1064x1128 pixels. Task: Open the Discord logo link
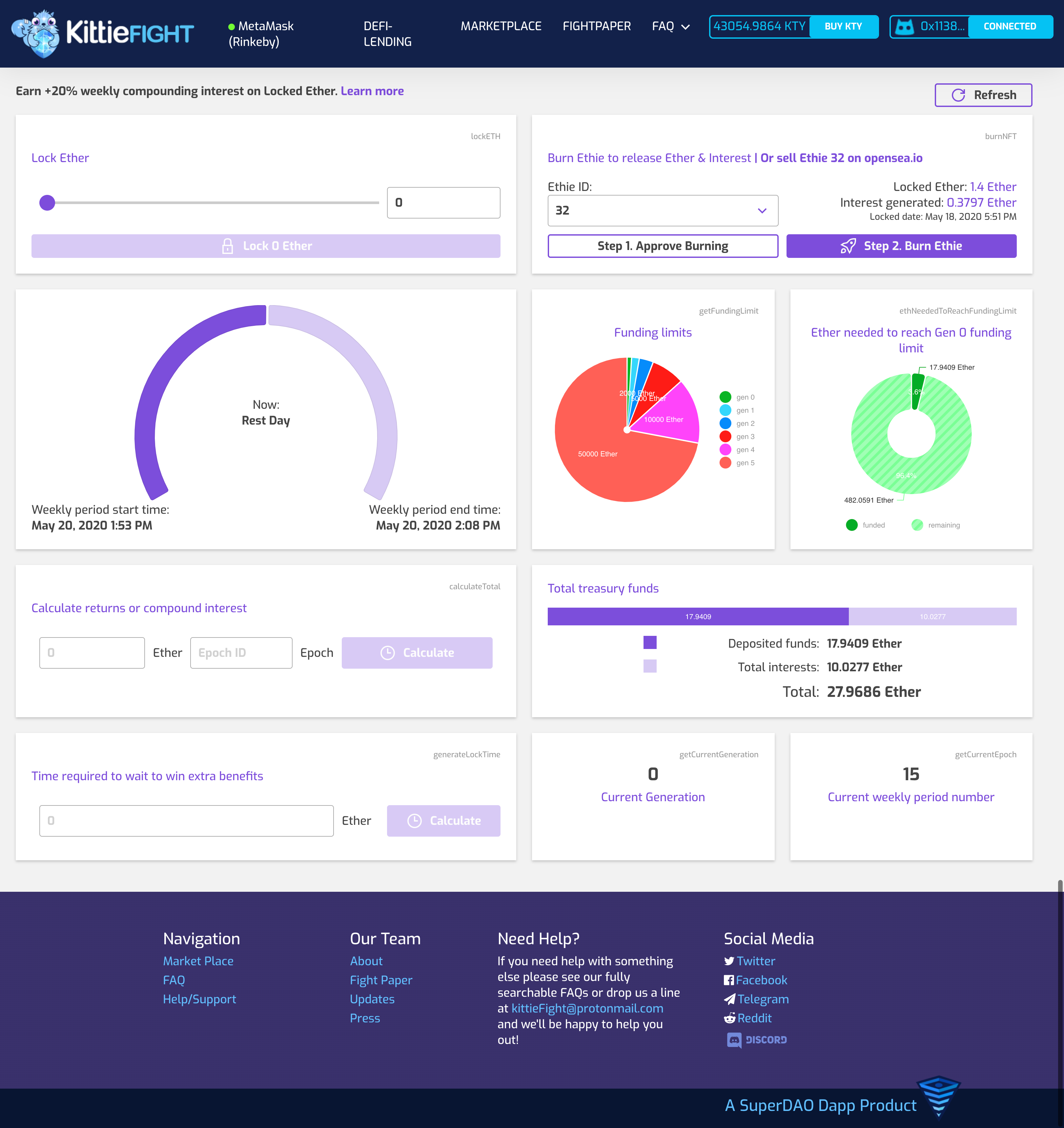click(757, 1039)
